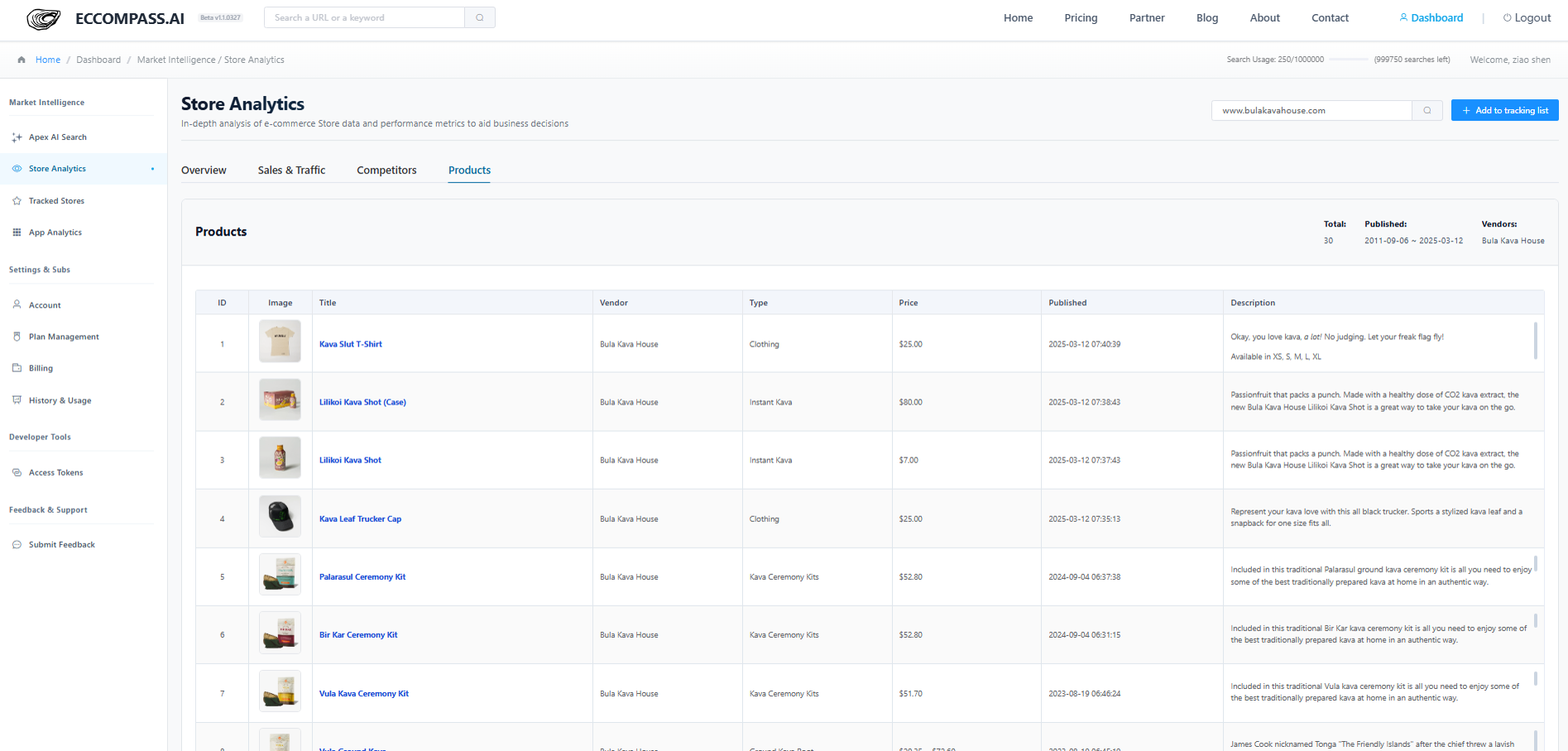Open the Lilikoi Kava Shot (Case) link
1568x751 pixels.
tap(362, 402)
